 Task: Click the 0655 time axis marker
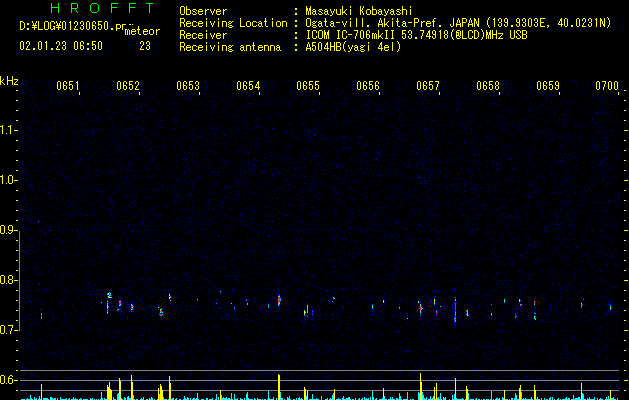[x=308, y=86]
